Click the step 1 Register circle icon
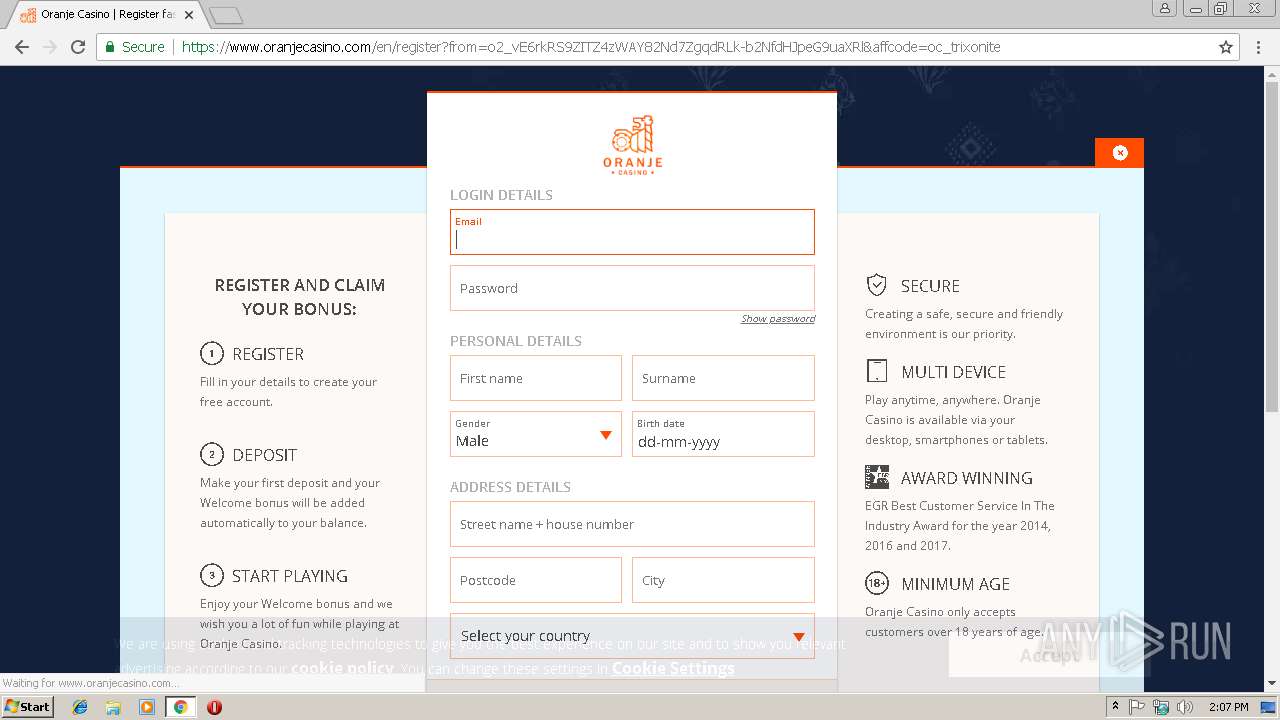1280x720 pixels. click(211, 353)
